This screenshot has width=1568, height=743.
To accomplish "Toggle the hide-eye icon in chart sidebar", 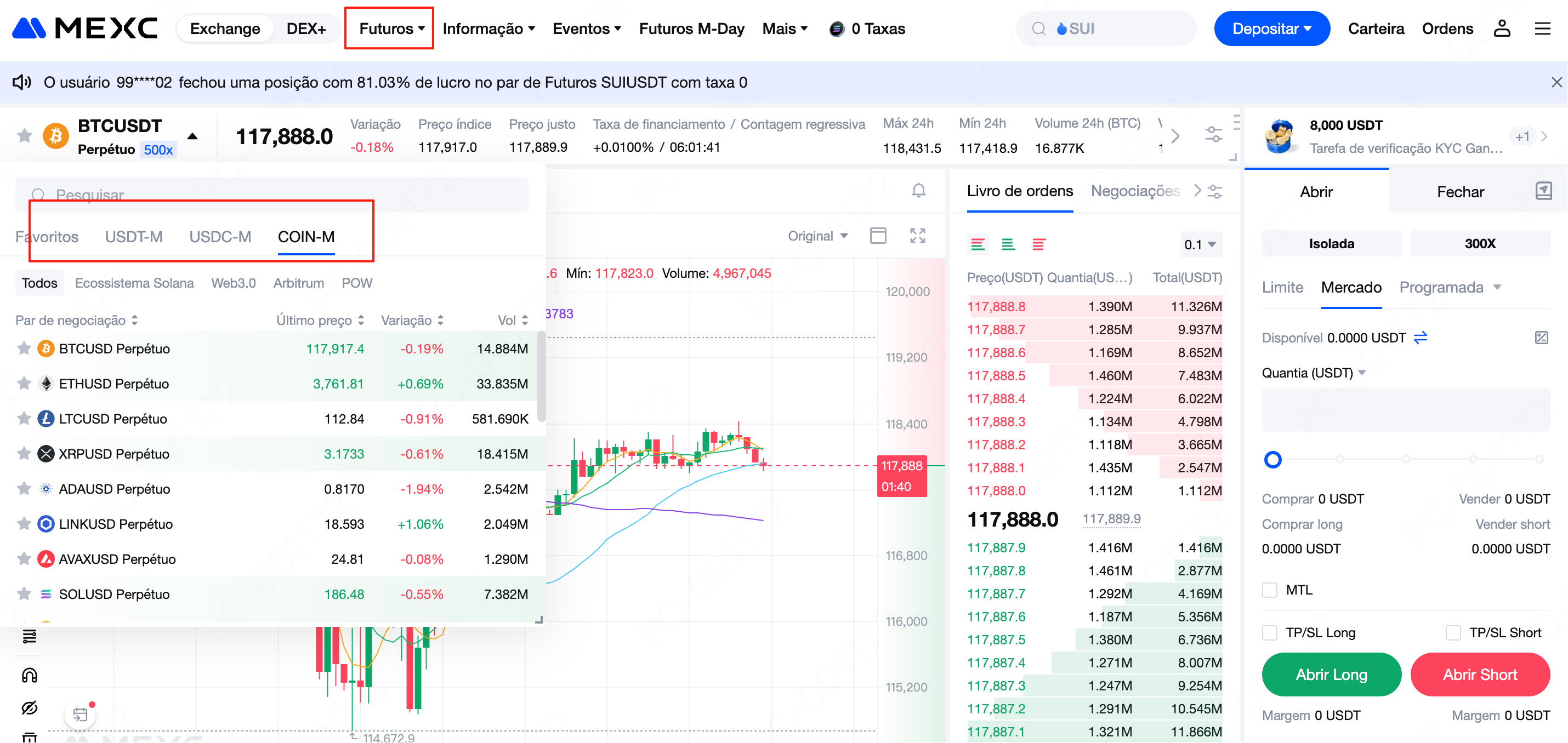I will pyautogui.click(x=29, y=708).
